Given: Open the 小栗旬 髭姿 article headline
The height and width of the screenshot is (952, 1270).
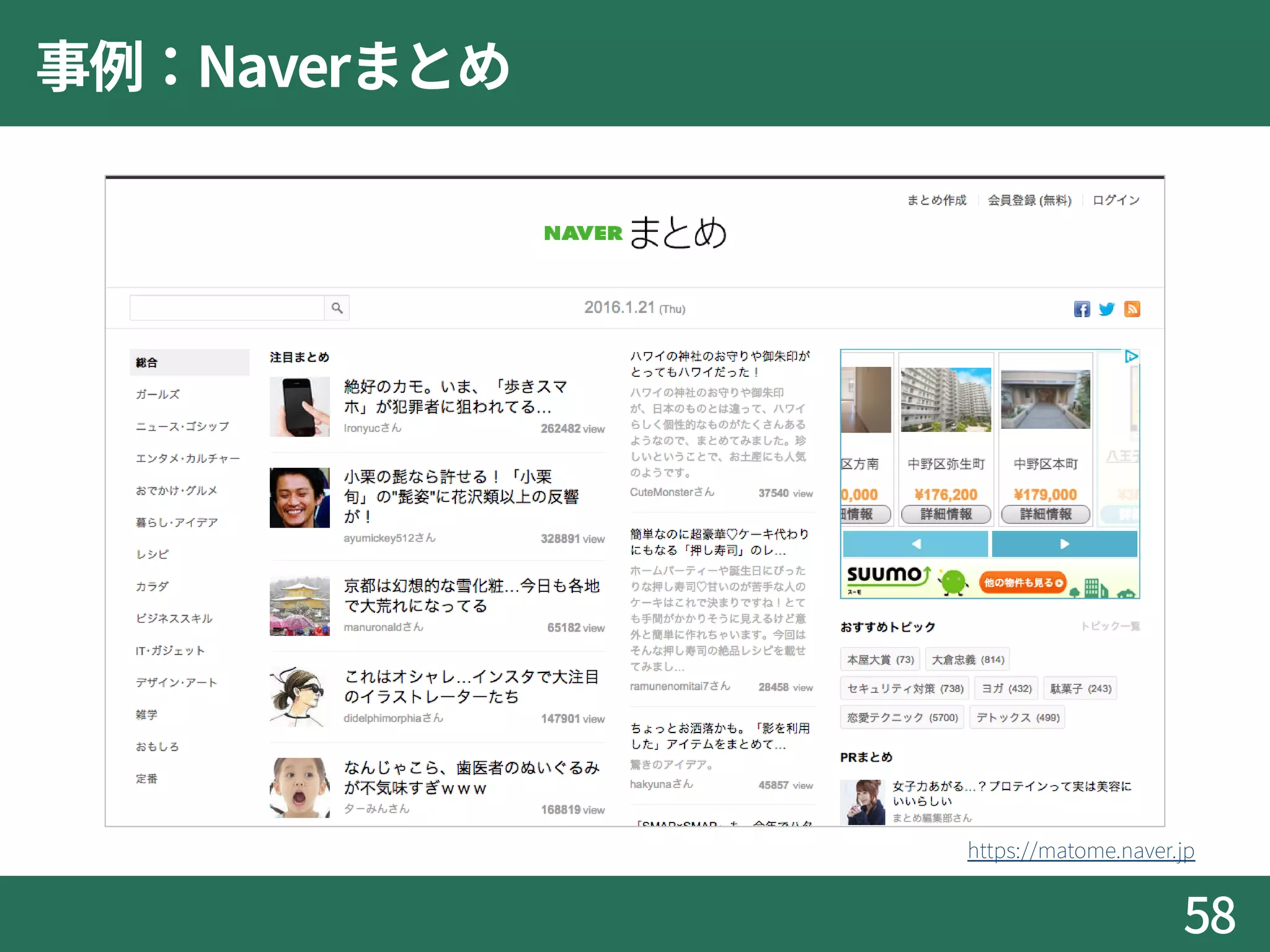Looking at the screenshot, I should 461,496.
